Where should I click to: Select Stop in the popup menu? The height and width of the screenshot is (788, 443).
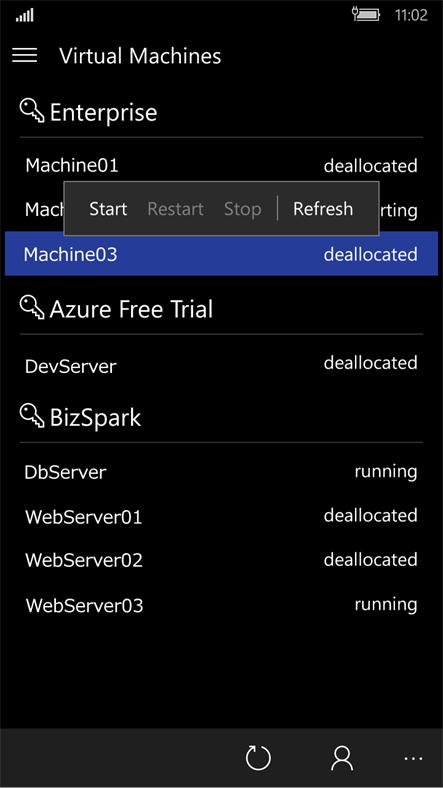click(x=243, y=209)
